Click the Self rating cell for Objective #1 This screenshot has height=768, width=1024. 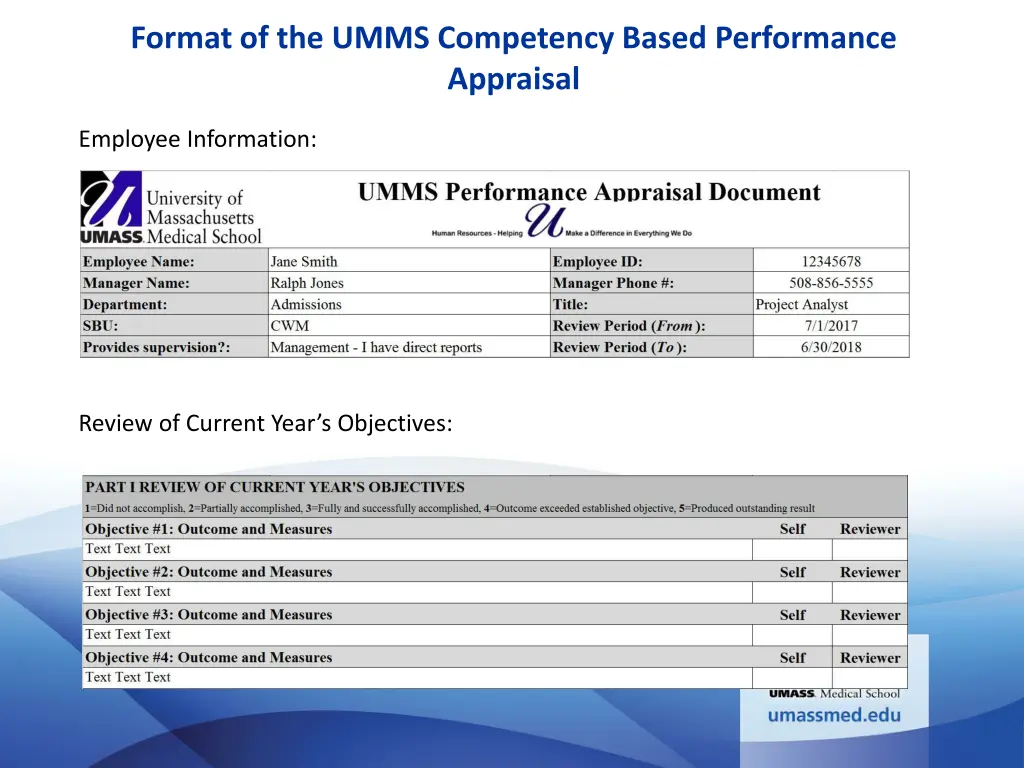[792, 549]
